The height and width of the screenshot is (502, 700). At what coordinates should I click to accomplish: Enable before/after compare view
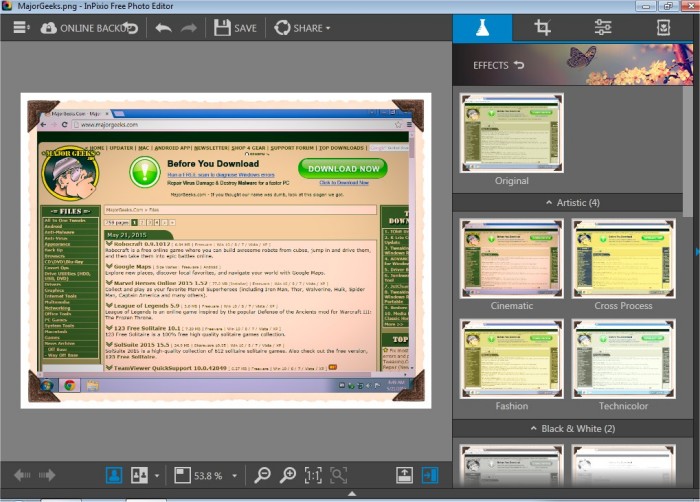pyautogui.click(x=139, y=475)
